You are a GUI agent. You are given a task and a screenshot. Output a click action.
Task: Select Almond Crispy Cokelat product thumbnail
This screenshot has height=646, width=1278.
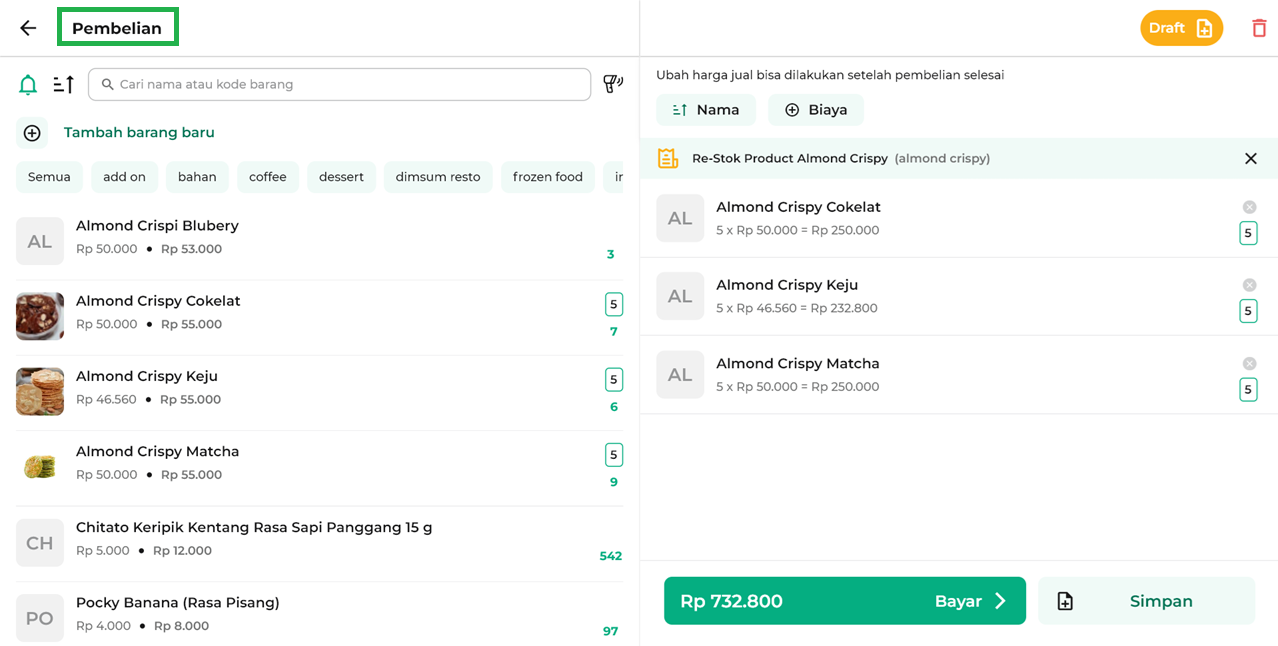point(40,316)
